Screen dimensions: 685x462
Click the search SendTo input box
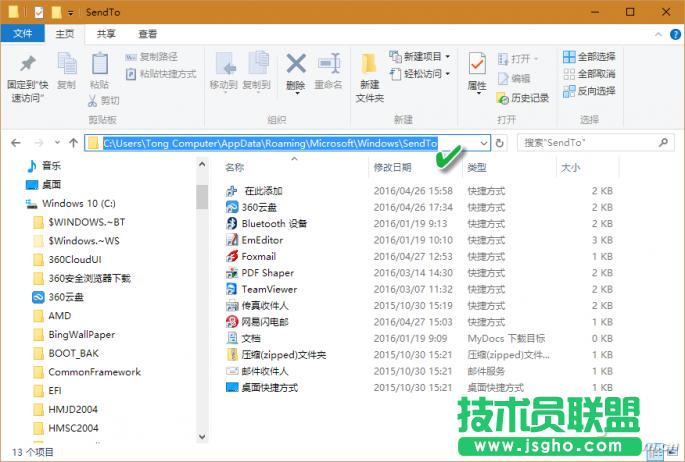[595, 143]
